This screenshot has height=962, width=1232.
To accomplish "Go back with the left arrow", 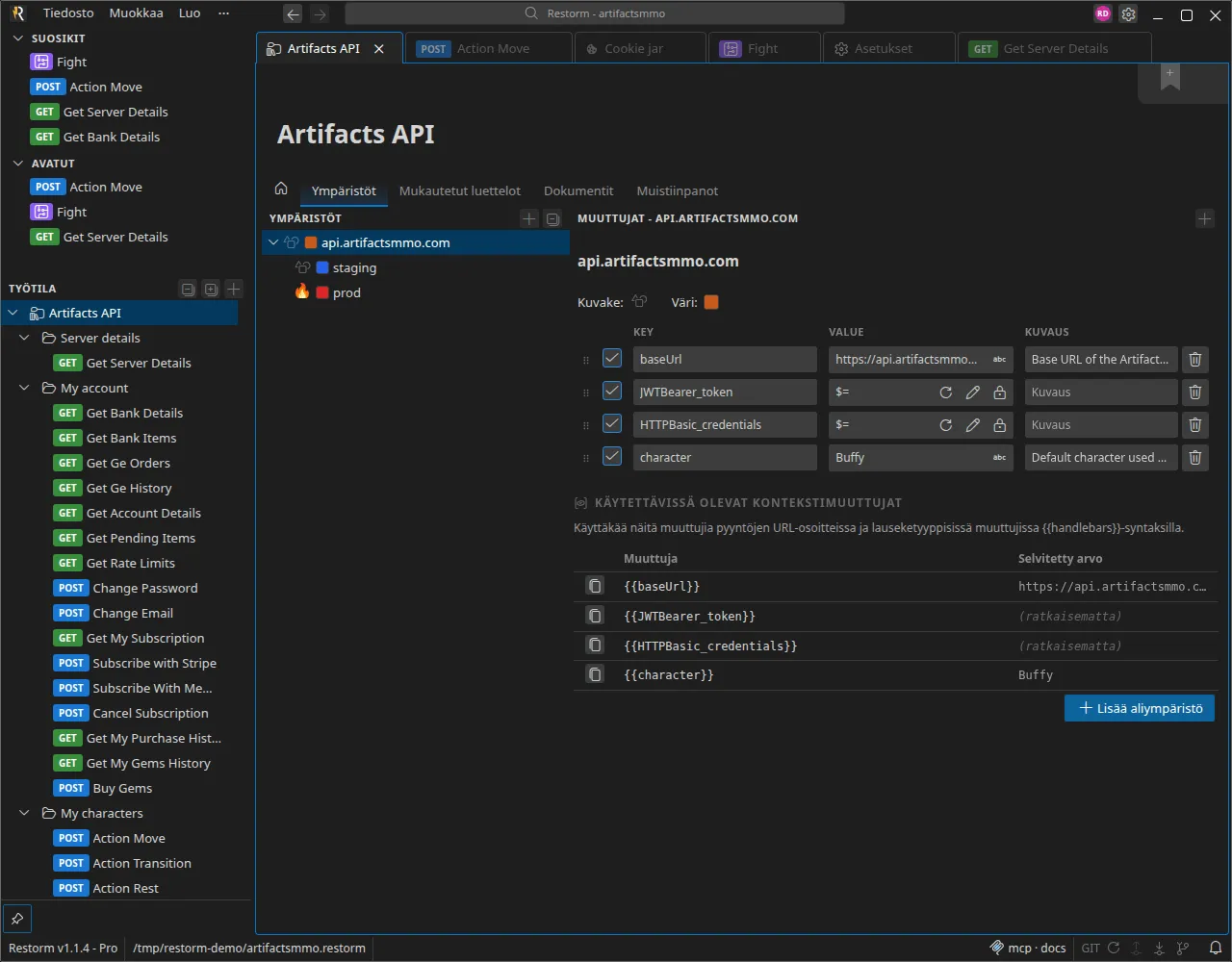I will click(x=294, y=13).
